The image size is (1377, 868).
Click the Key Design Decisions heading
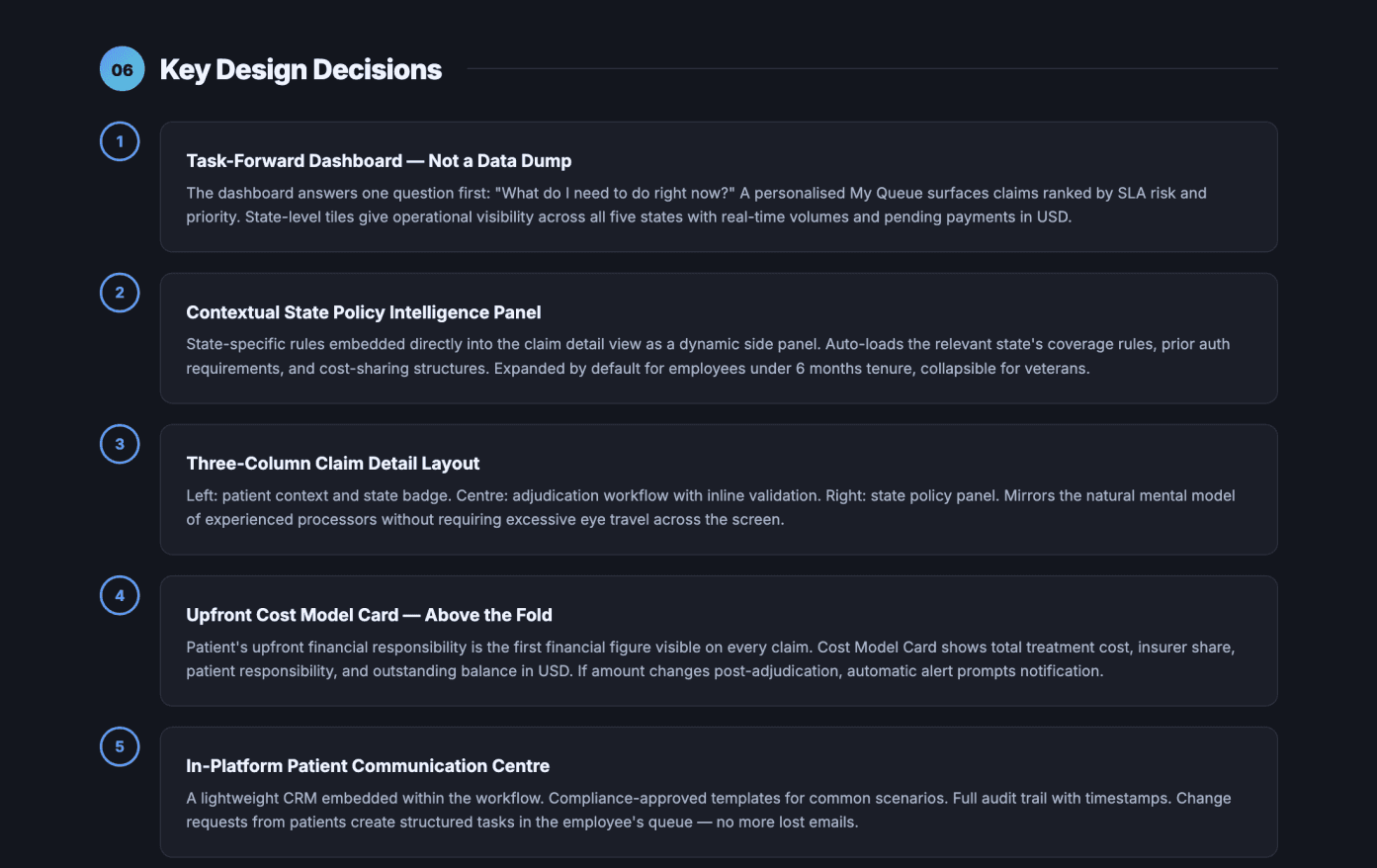coord(301,69)
